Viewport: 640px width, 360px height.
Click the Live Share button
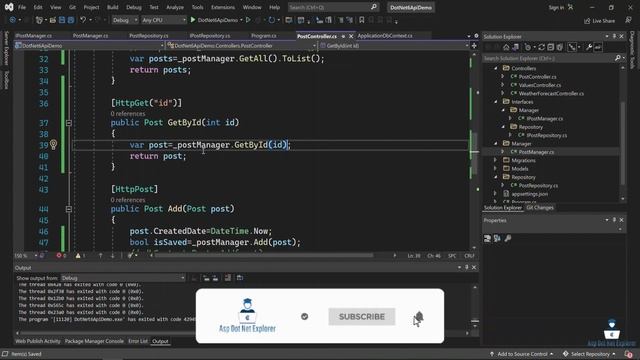click(x=599, y=20)
